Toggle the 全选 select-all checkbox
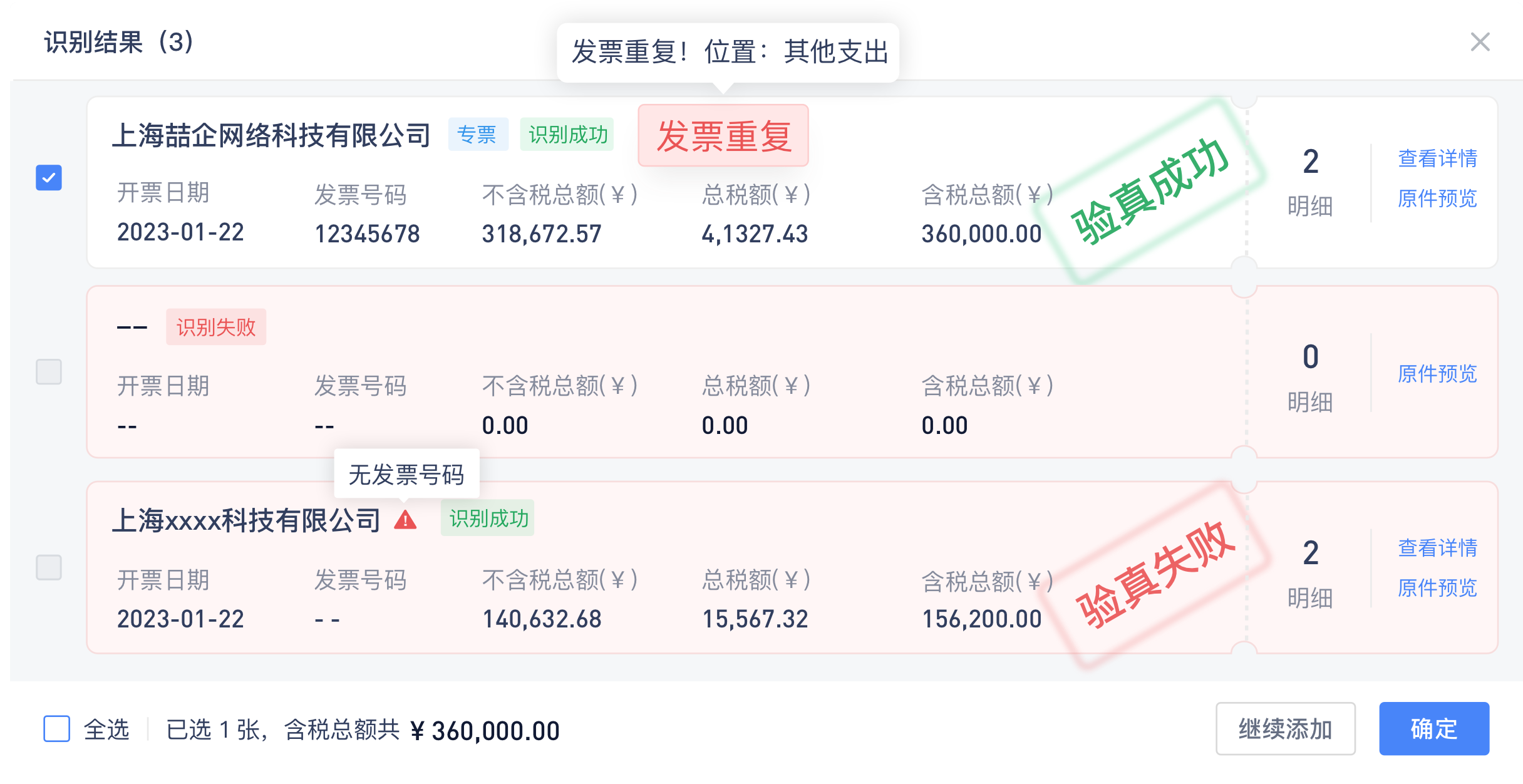Viewport: 1523px width, 784px height. (56, 729)
